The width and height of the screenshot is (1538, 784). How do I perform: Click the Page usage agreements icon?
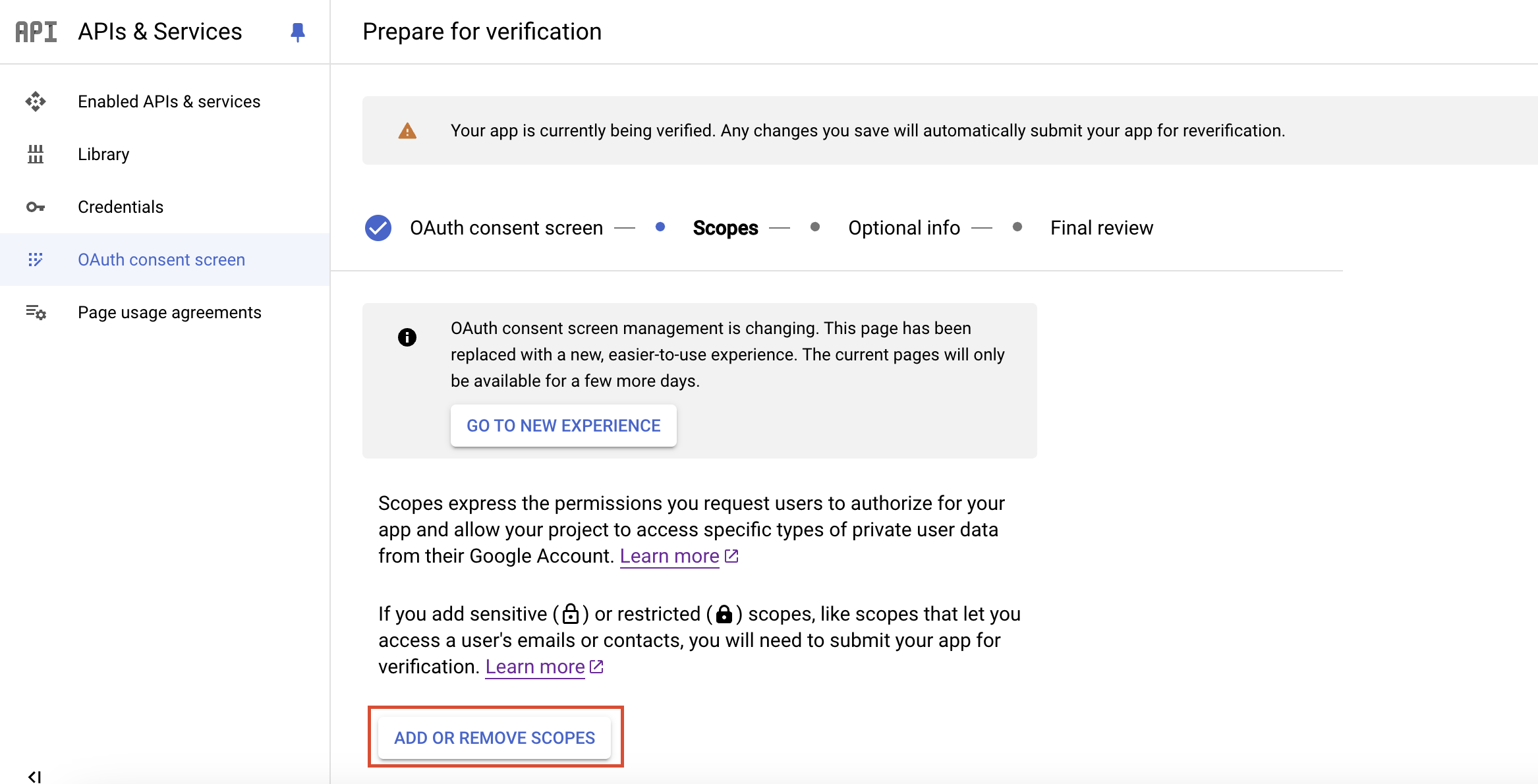point(36,312)
